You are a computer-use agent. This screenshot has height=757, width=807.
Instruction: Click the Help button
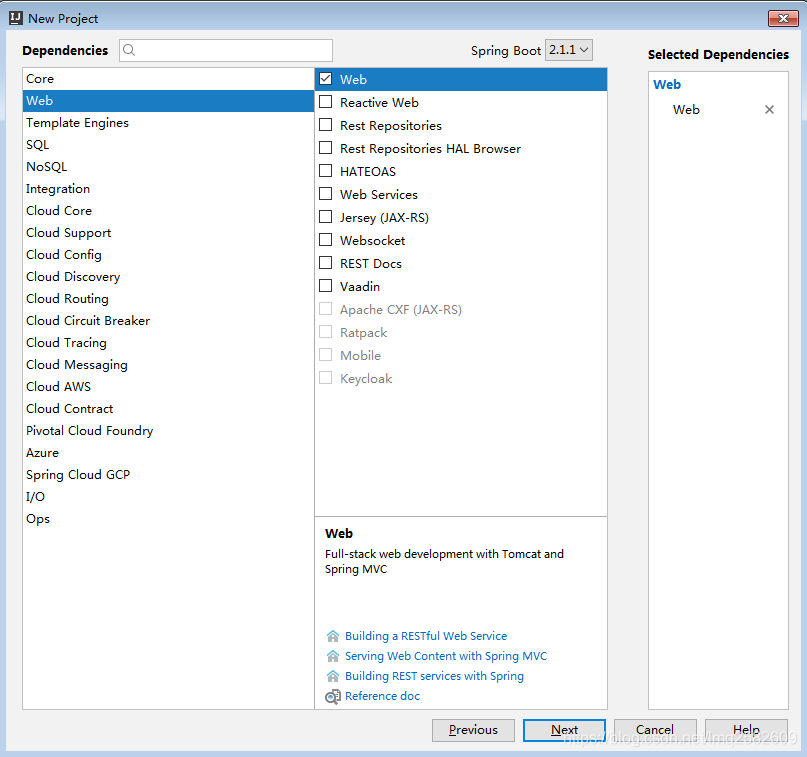(x=746, y=730)
